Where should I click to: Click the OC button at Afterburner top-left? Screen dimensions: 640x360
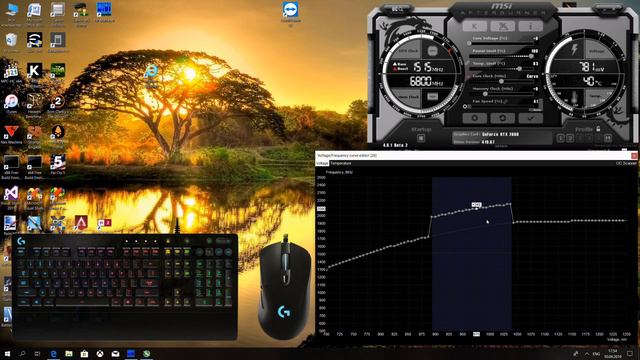click(x=397, y=9)
